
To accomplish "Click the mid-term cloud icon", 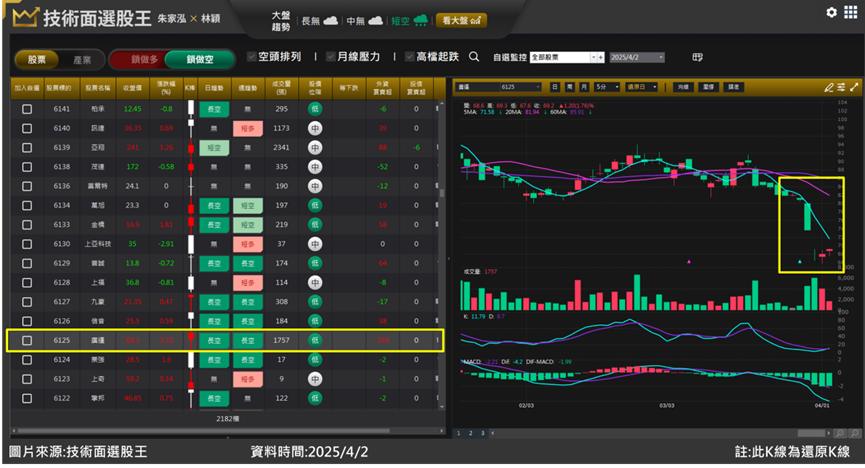I will point(375,20).
